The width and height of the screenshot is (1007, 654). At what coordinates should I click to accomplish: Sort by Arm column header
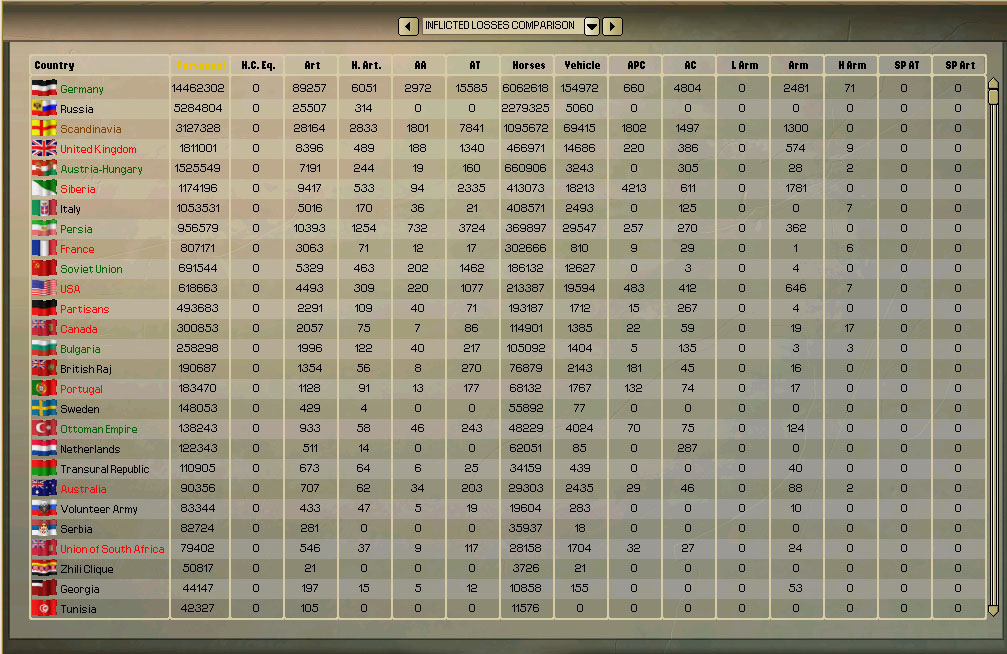click(798, 66)
